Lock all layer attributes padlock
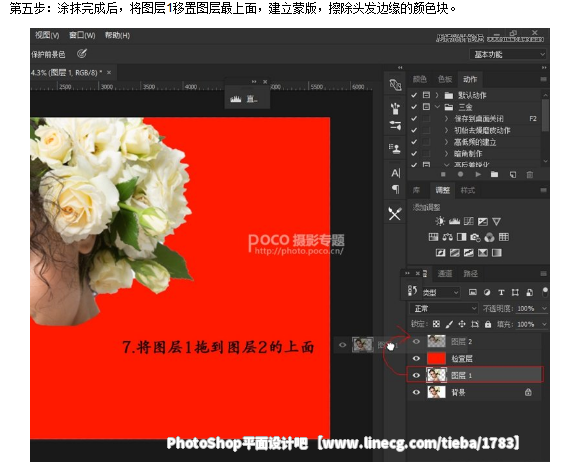 point(488,324)
